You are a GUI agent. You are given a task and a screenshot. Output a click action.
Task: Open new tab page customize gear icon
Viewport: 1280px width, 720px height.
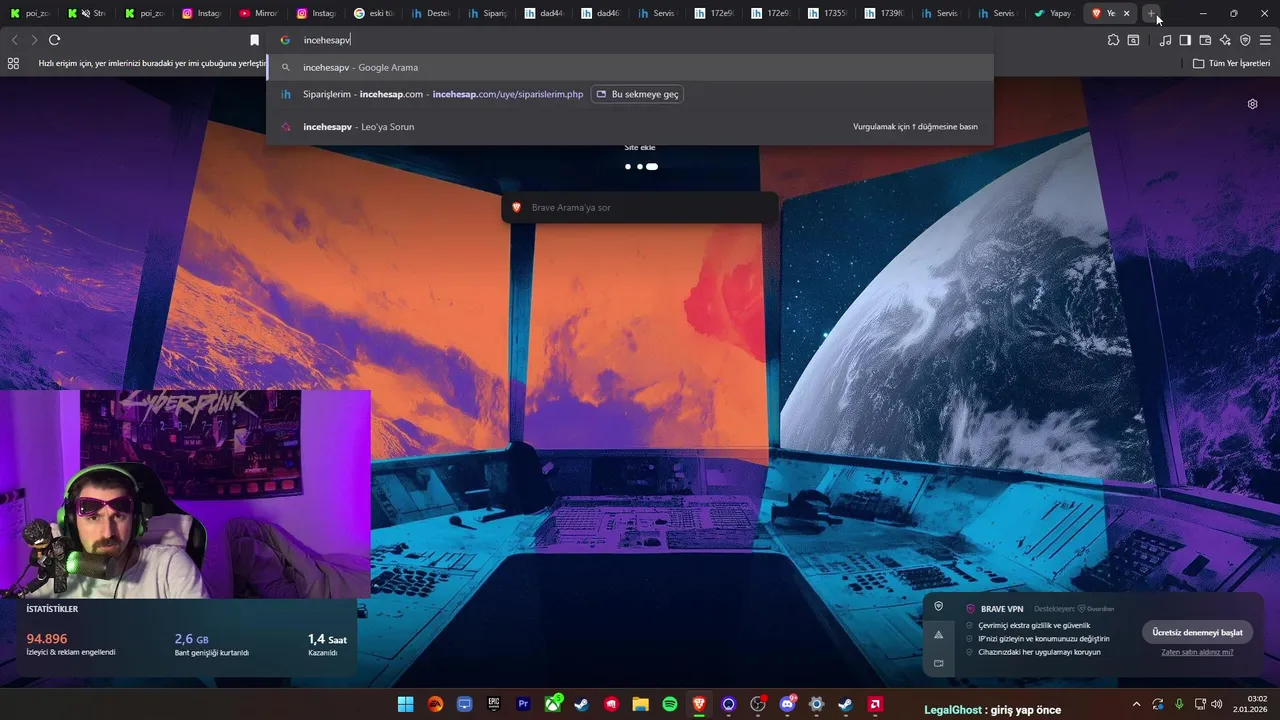1252,104
